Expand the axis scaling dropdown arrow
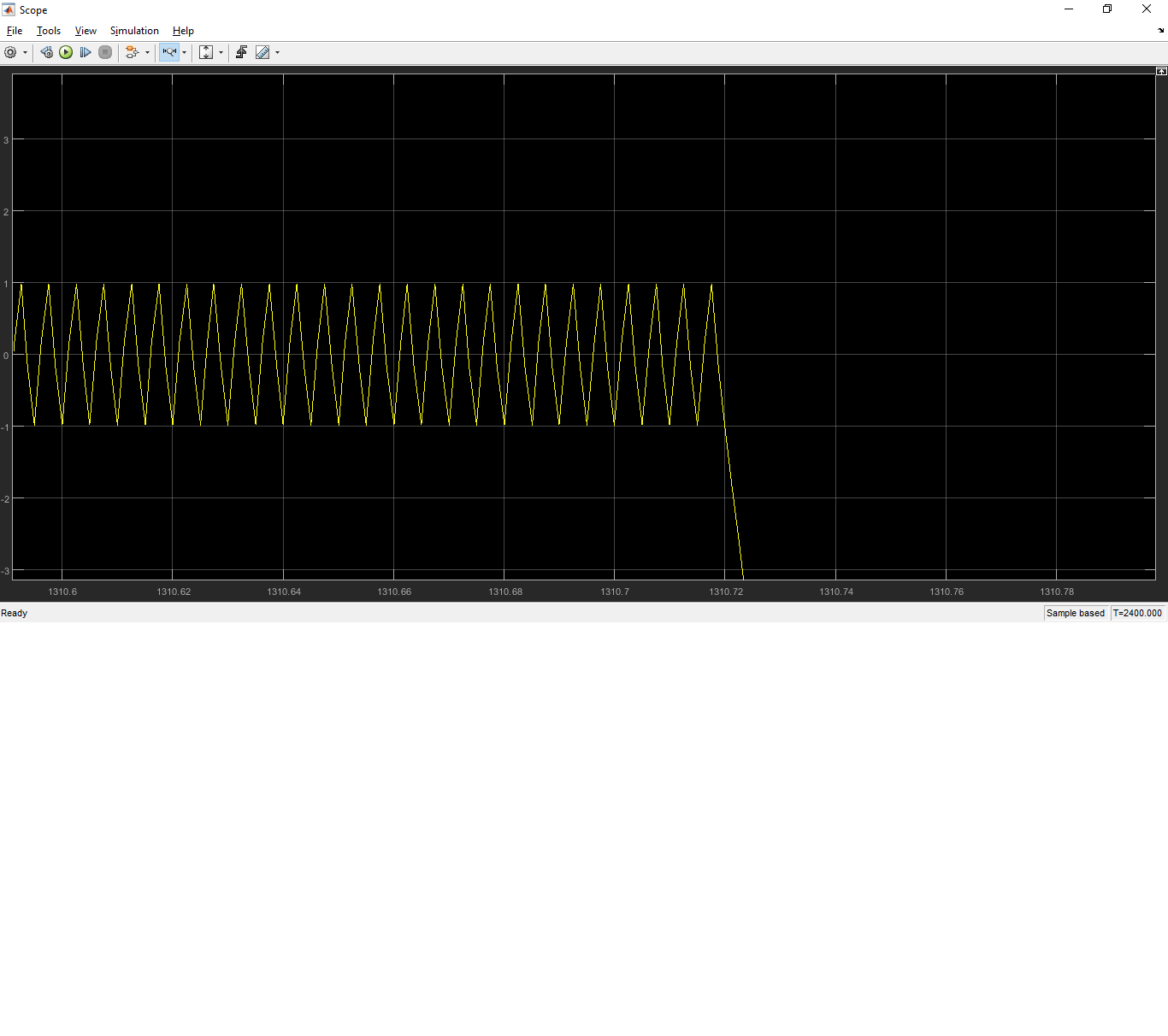The height and width of the screenshot is (1036, 1168). (x=221, y=53)
